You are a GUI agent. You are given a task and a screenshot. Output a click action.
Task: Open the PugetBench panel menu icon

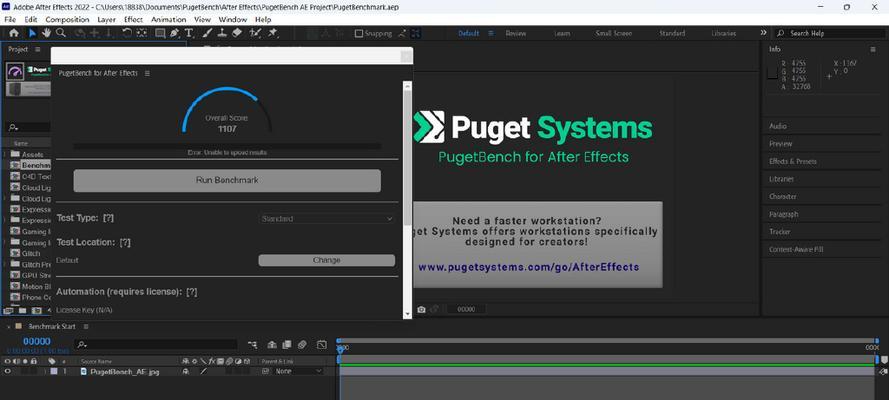click(x=147, y=73)
